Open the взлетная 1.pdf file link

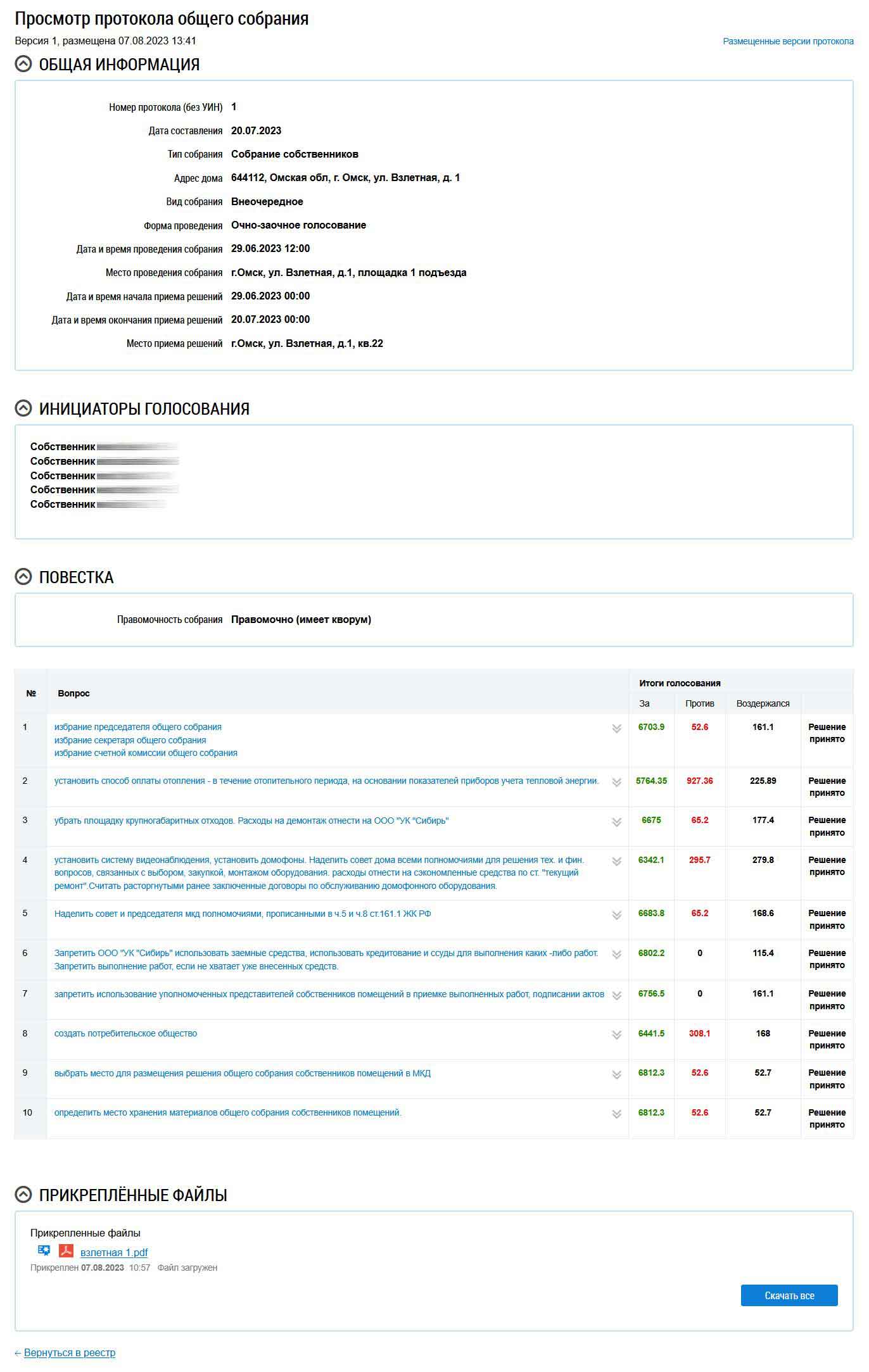[114, 1252]
